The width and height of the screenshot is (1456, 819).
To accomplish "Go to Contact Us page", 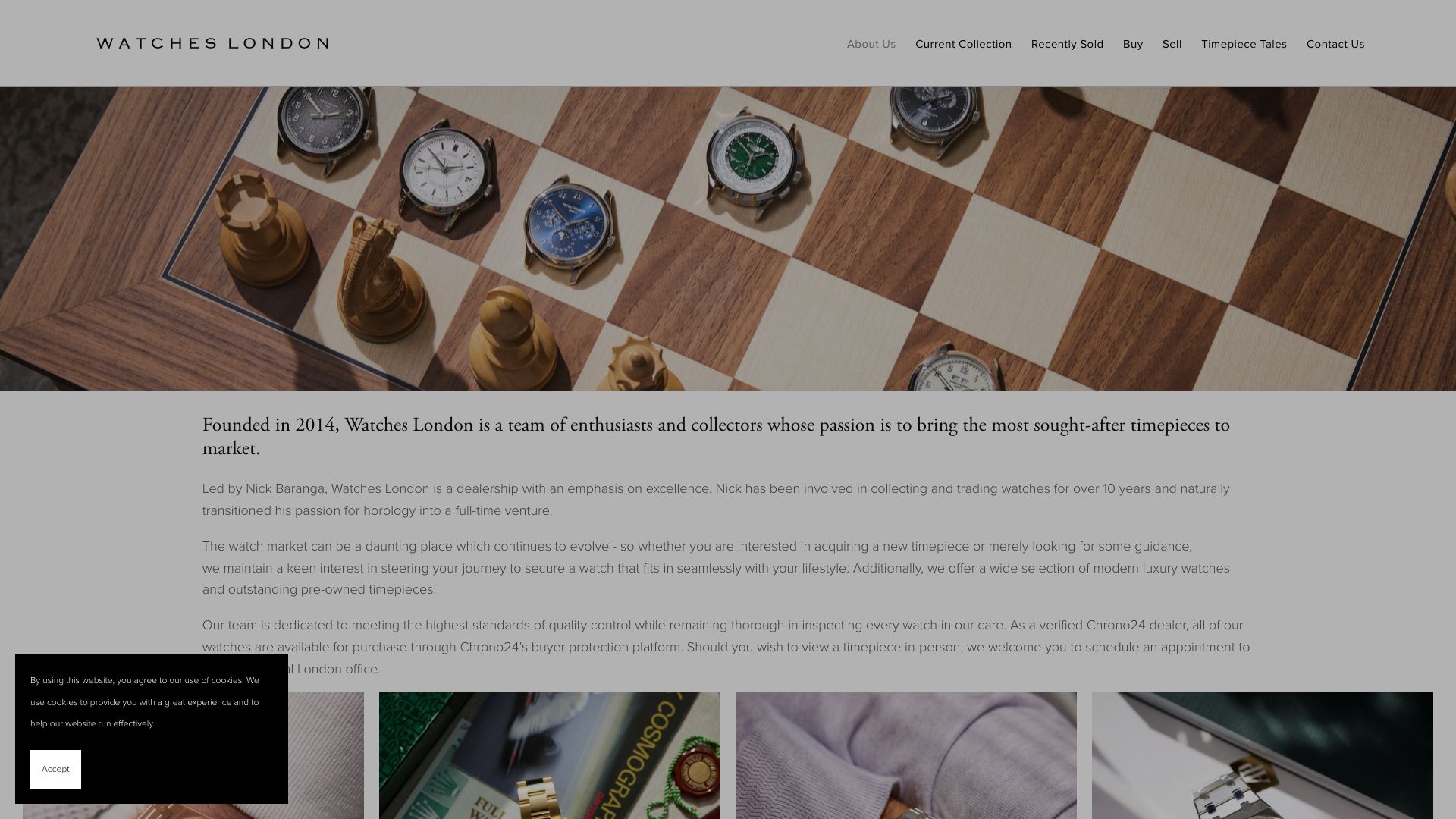I will pyautogui.click(x=1335, y=44).
